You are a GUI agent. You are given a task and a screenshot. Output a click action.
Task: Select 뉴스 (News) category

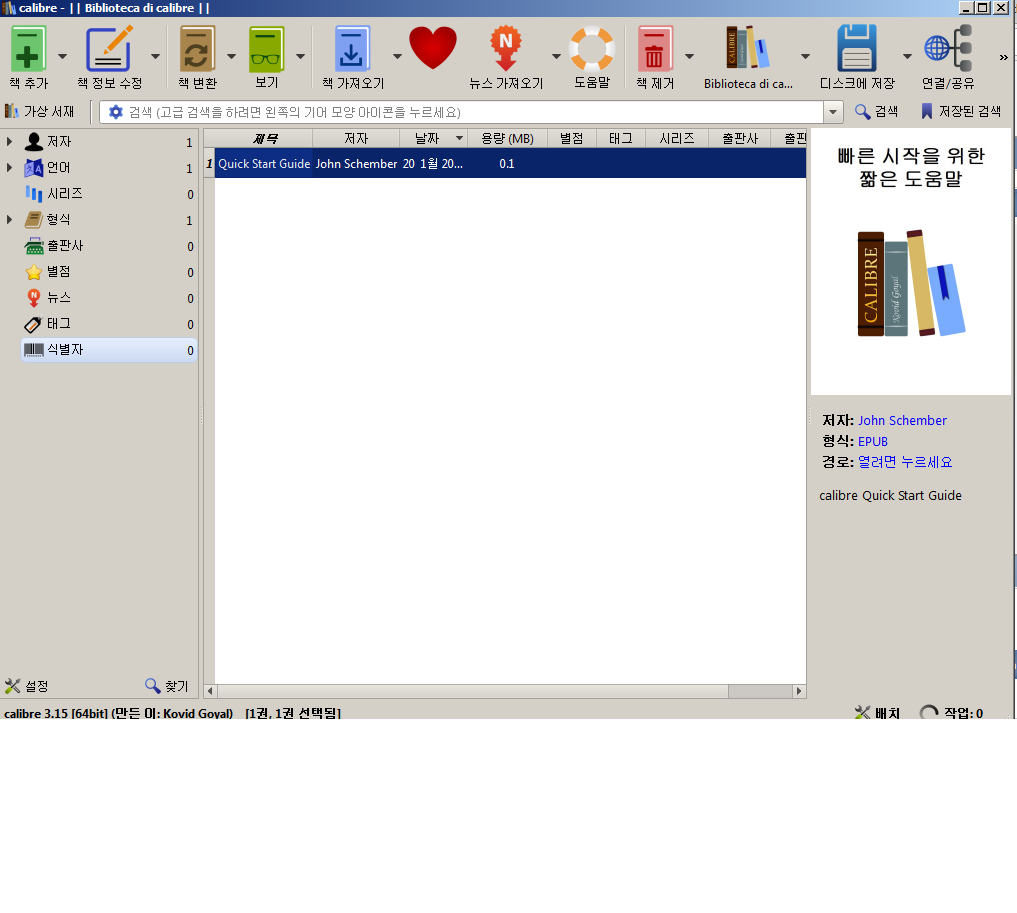pos(109,298)
